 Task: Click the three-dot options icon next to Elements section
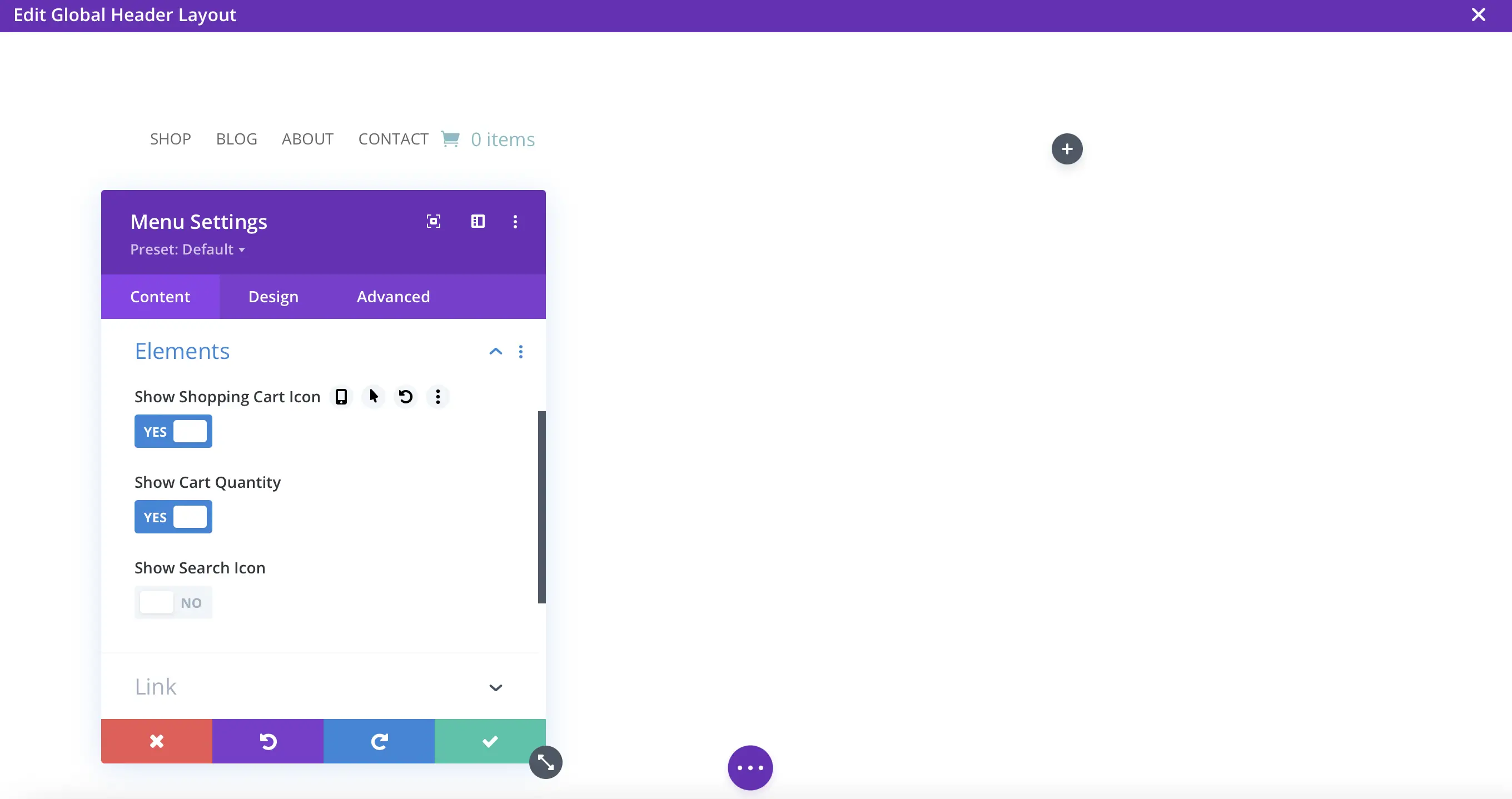(521, 351)
